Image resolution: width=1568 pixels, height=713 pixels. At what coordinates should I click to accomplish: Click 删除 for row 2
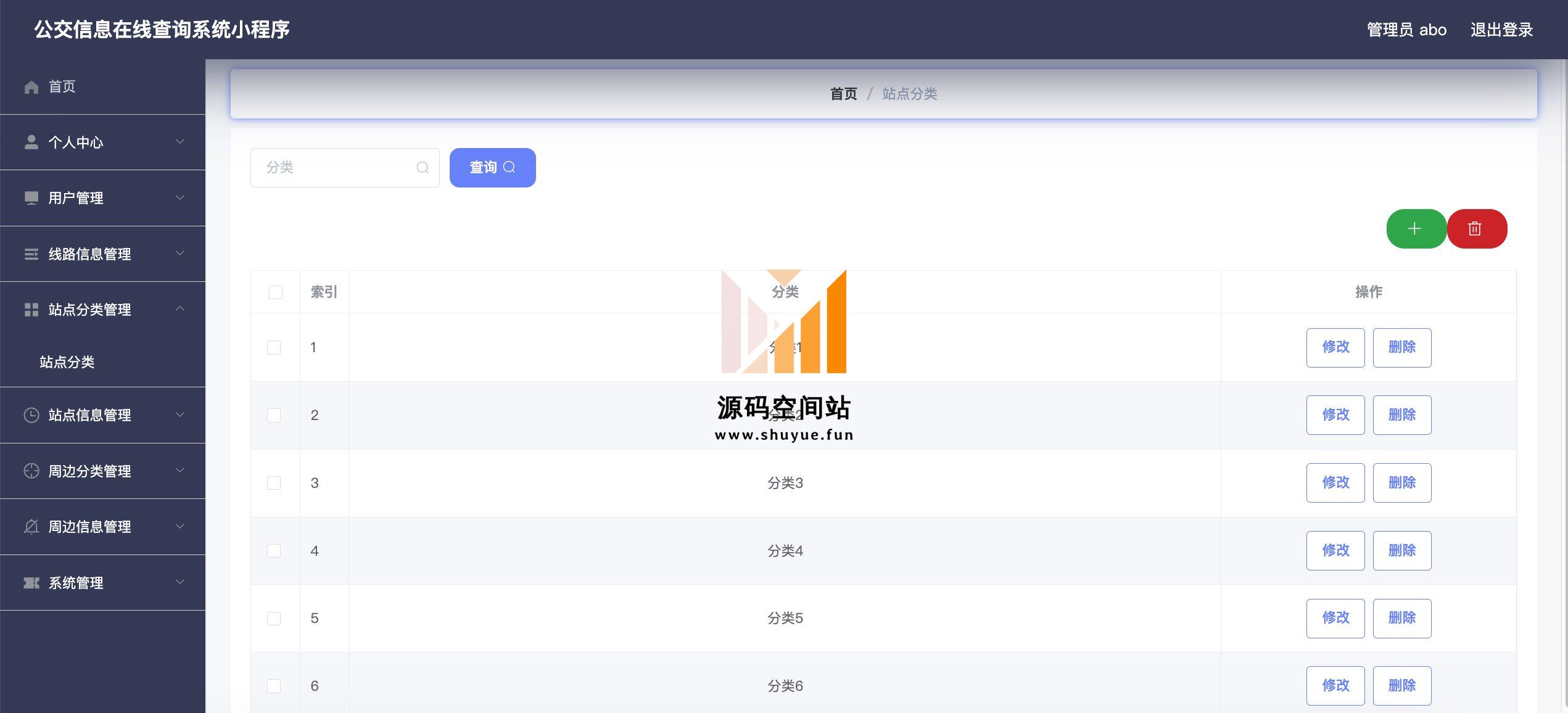(1402, 415)
